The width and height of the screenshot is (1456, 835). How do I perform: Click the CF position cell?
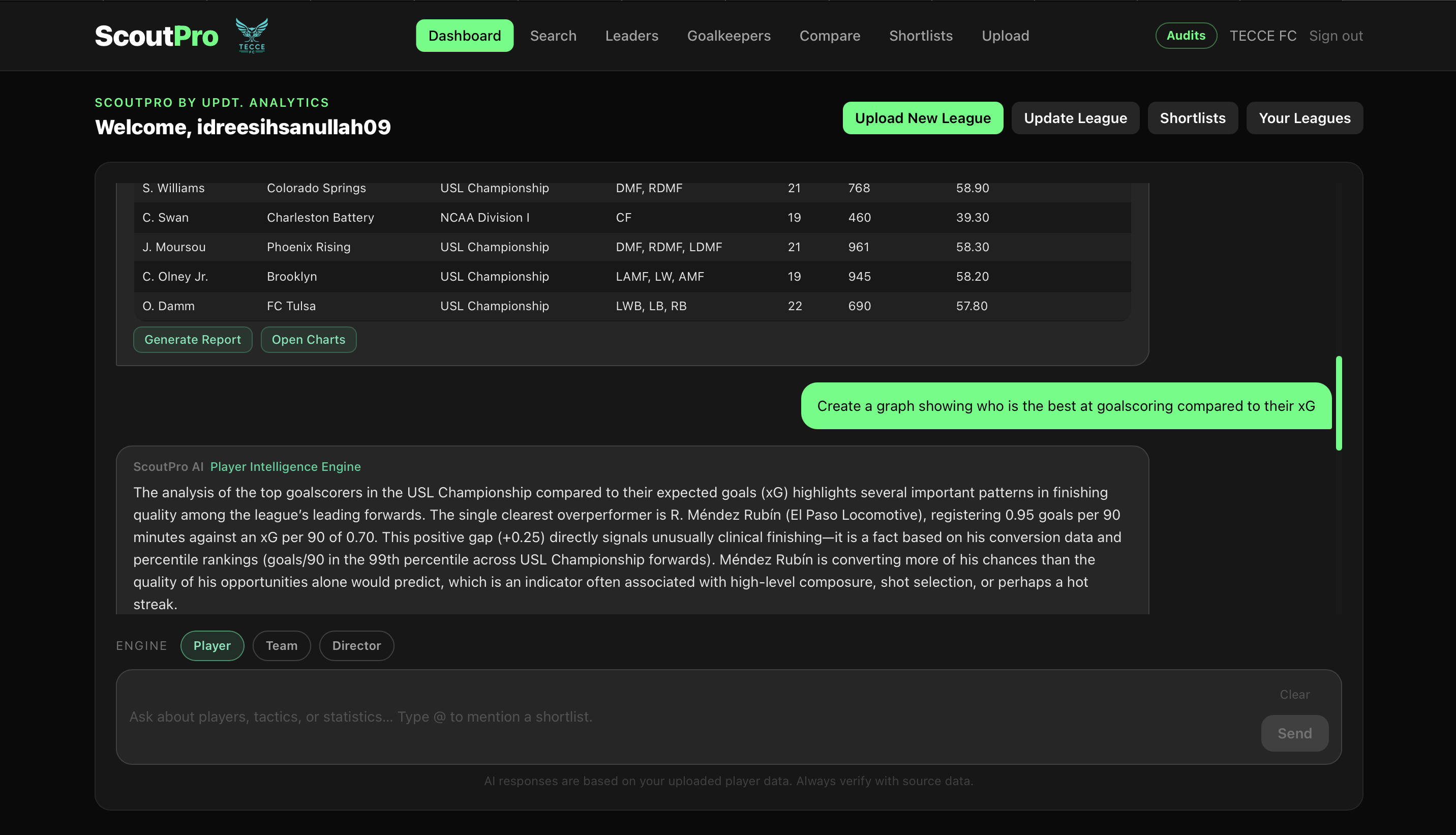(x=624, y=217)
